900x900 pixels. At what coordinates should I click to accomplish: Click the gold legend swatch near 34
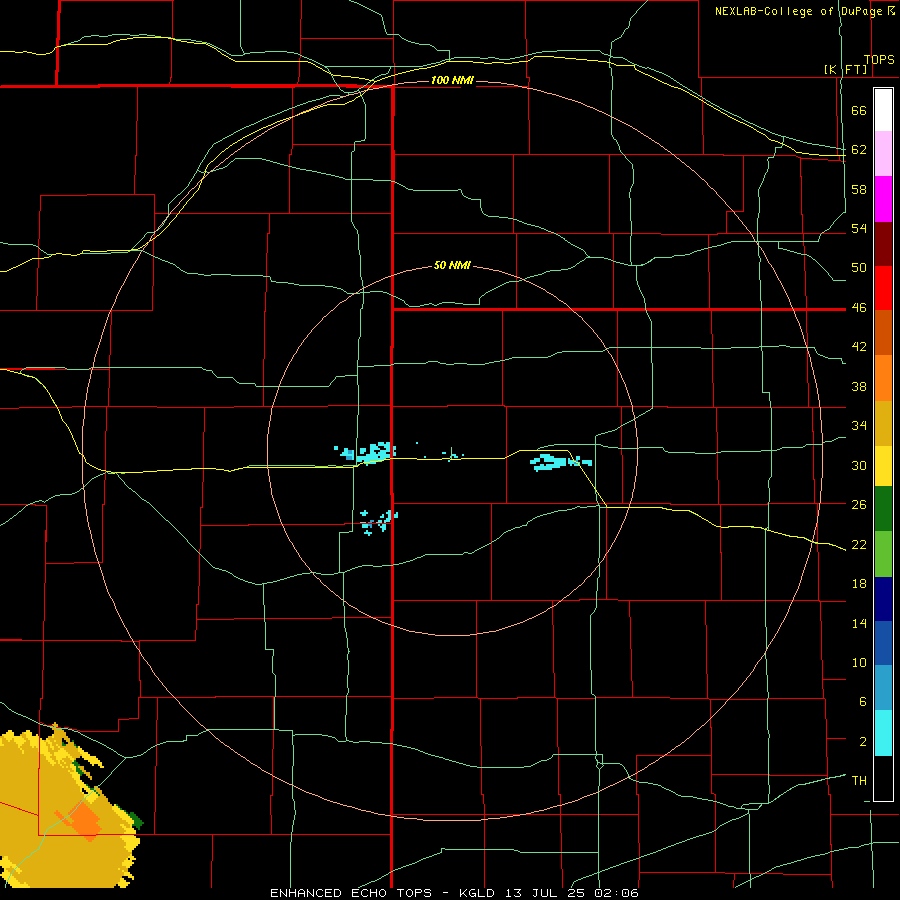pos(883,424)
